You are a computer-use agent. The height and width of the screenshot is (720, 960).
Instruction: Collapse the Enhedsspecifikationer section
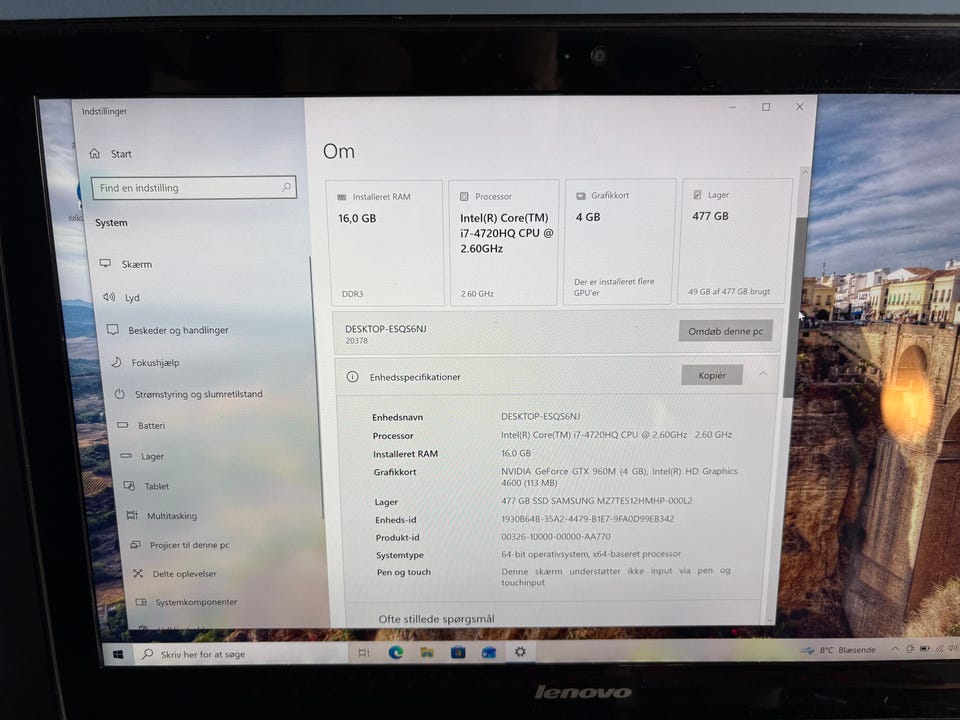[x=763, y=373]
